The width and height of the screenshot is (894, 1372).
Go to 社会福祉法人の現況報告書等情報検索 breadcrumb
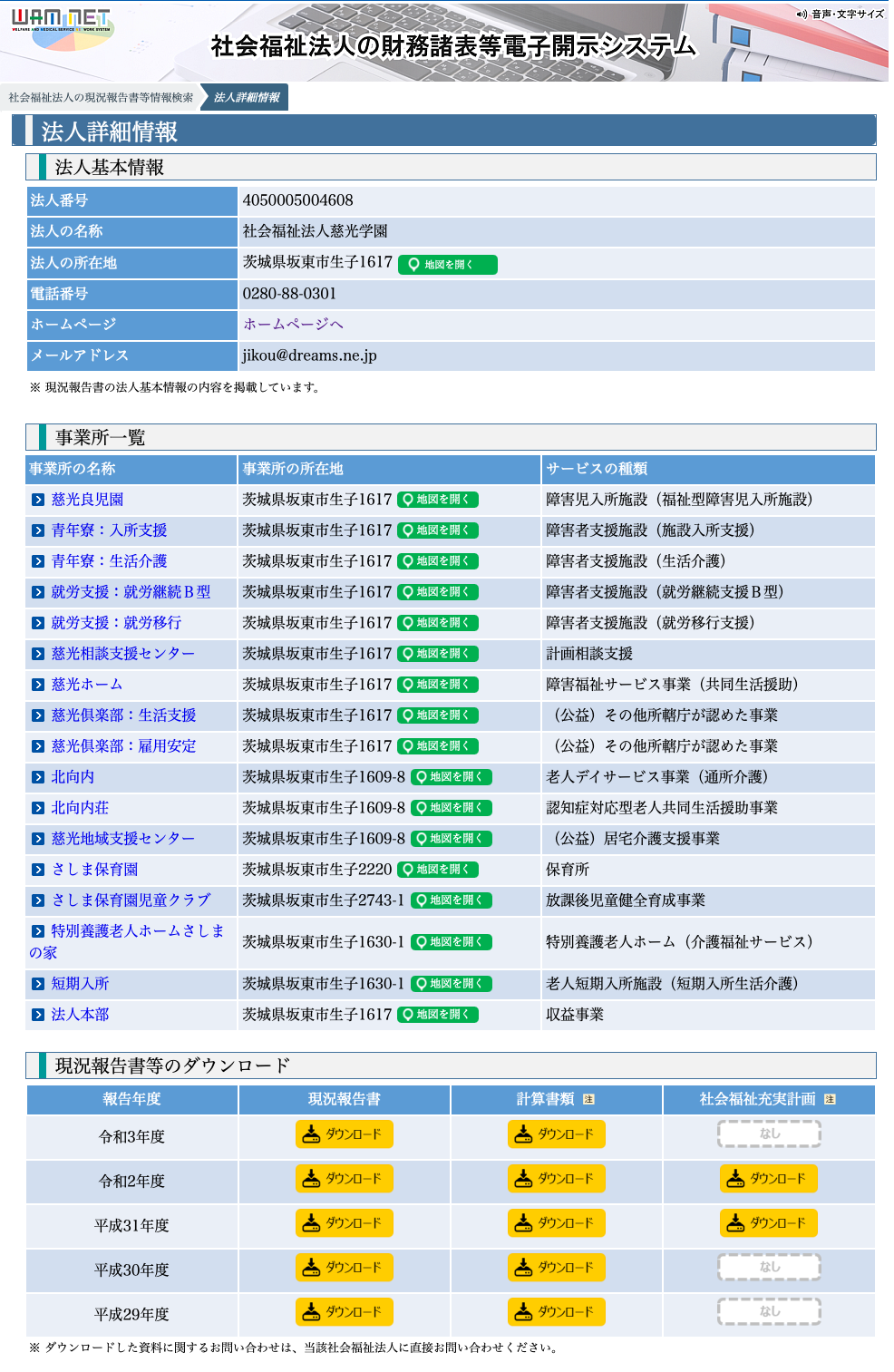click(101, 98)
